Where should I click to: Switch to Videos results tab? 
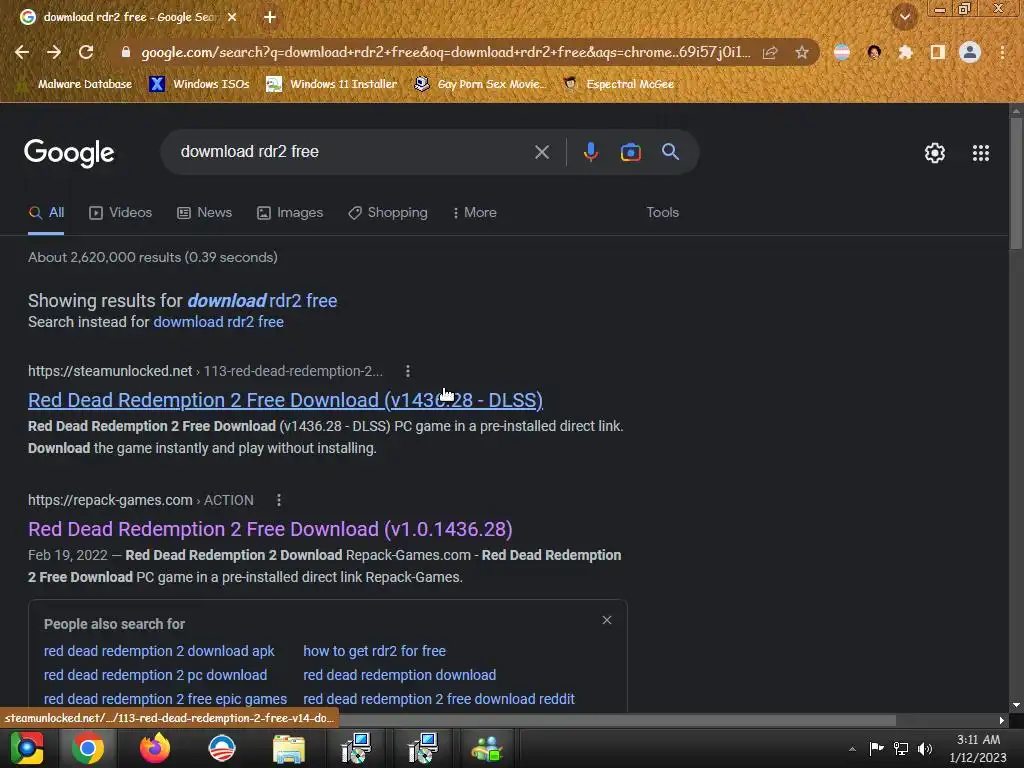[121, 213]
